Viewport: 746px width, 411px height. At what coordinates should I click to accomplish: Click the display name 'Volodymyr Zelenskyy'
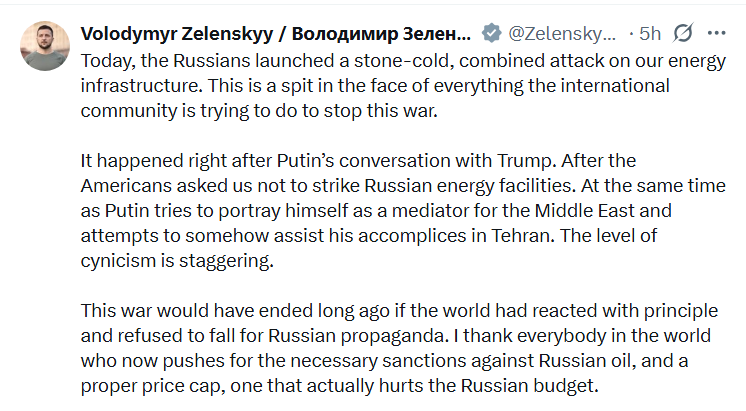(x=177, y=34)
